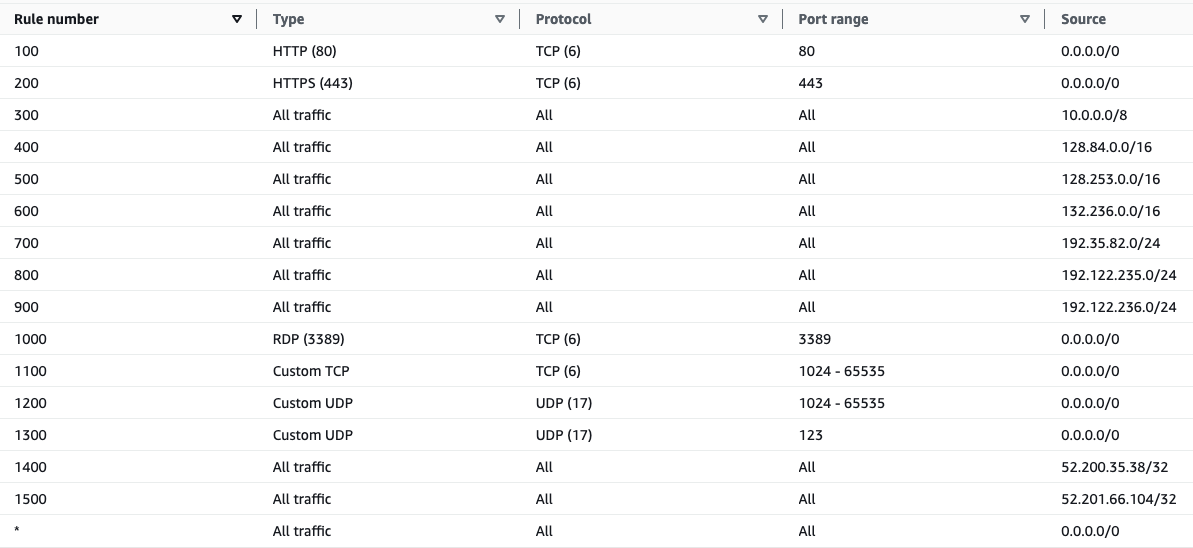Click source 52.201.66.104/32 cell
The width and height of the screenshot is (1193, 548).
coord(1118,499)
